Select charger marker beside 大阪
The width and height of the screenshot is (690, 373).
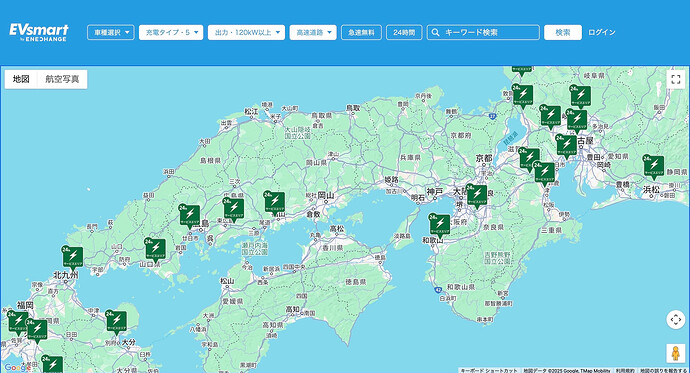(477, 196)
